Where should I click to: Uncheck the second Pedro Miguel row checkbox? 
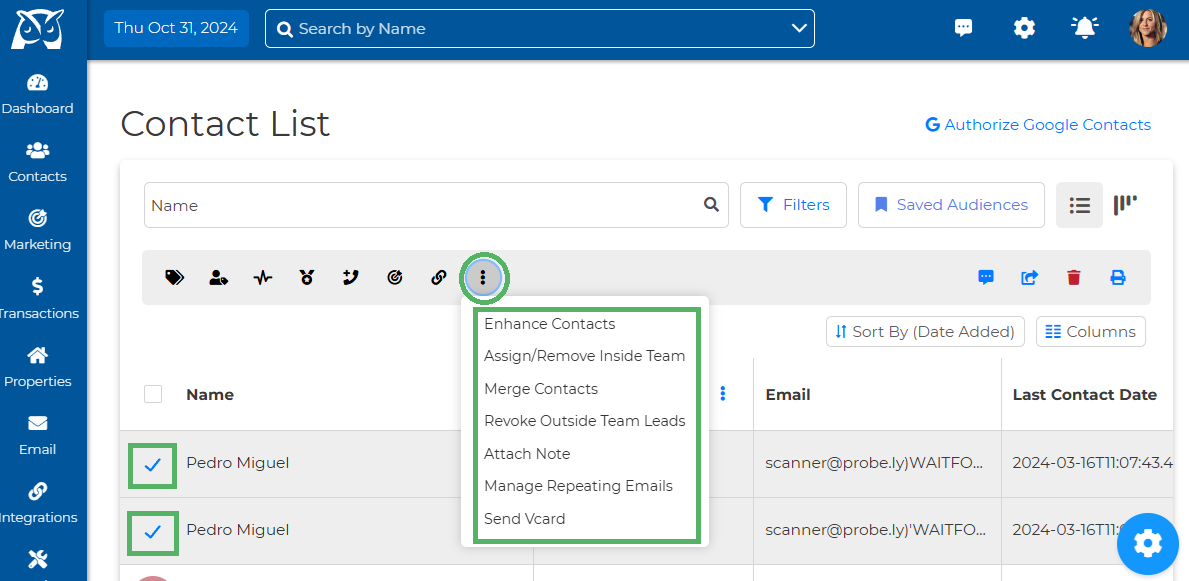152,532
